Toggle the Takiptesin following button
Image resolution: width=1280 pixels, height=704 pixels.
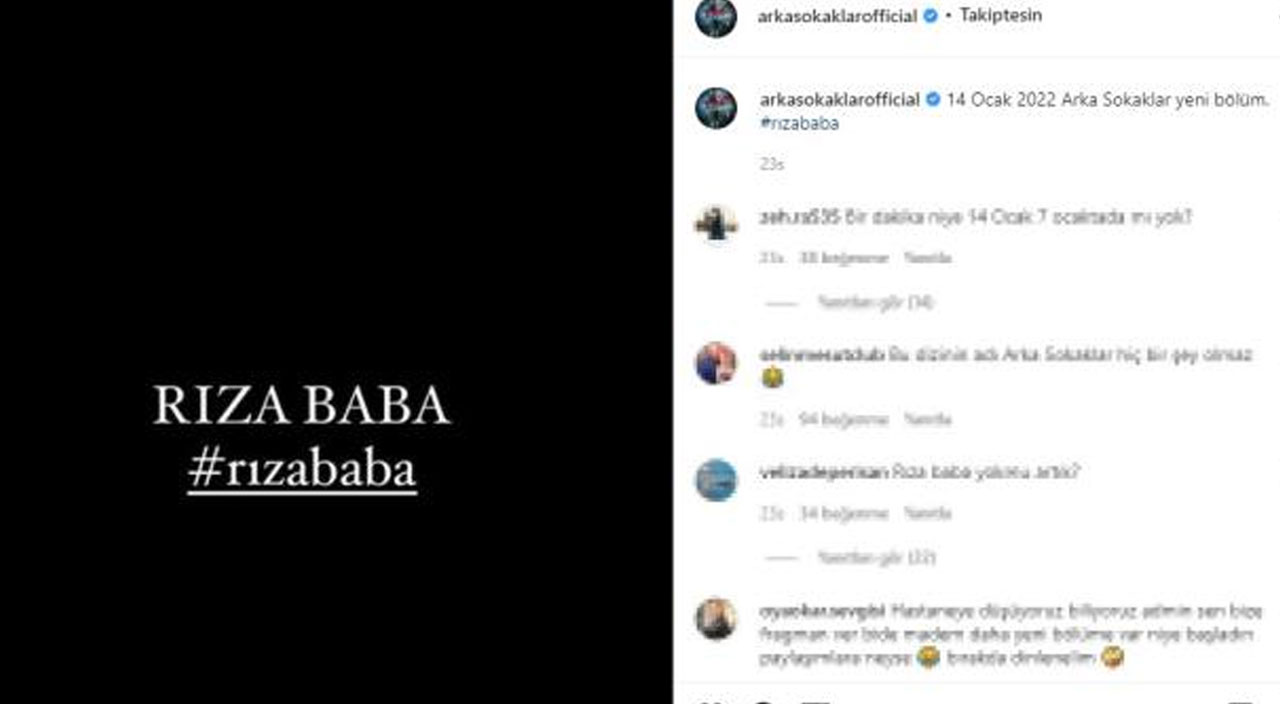1000,16
